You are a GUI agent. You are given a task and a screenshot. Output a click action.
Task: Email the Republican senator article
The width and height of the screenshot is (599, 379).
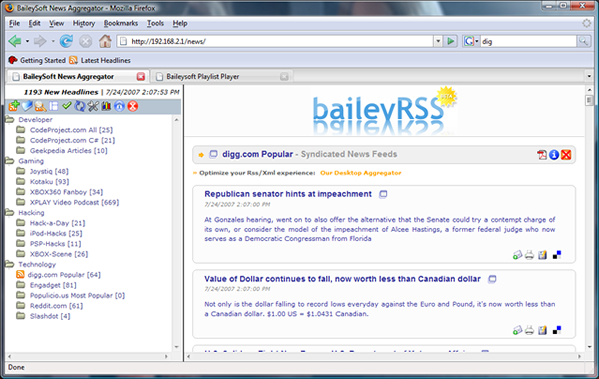click(x=517, y=255)
